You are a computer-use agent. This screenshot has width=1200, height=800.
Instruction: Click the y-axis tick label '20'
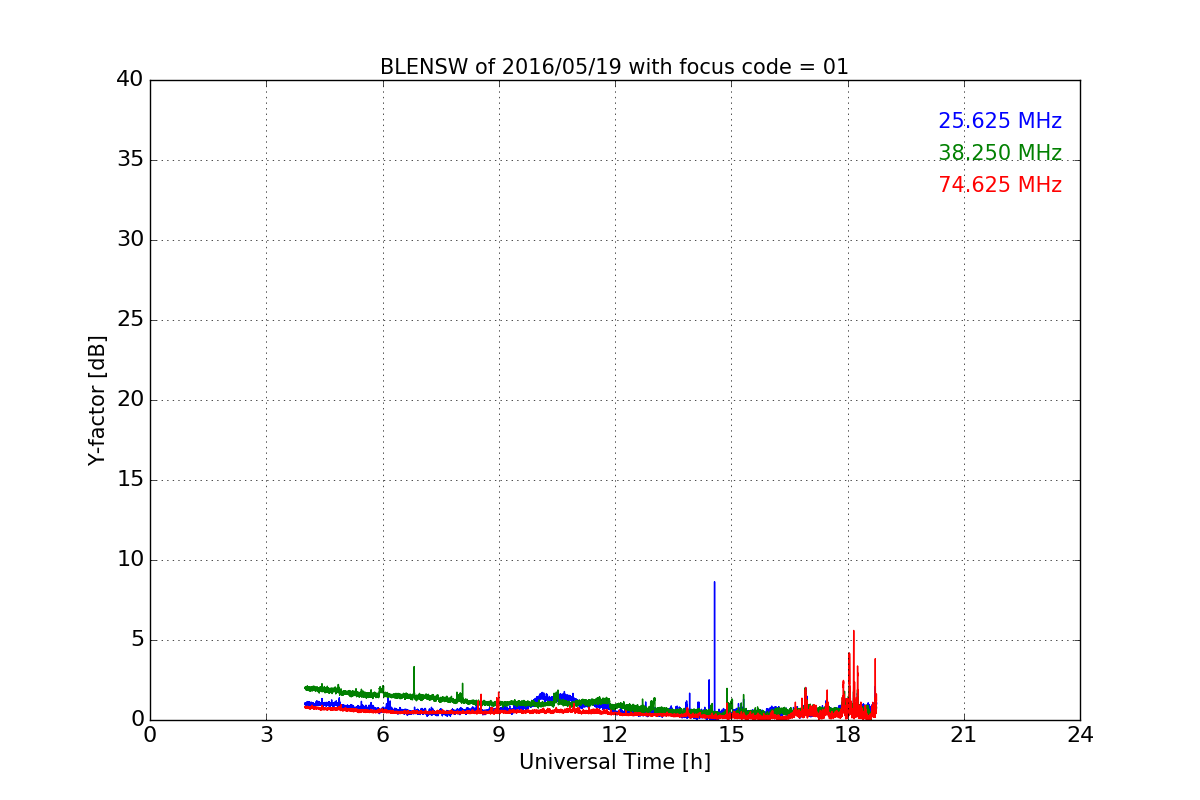(130, 400)
